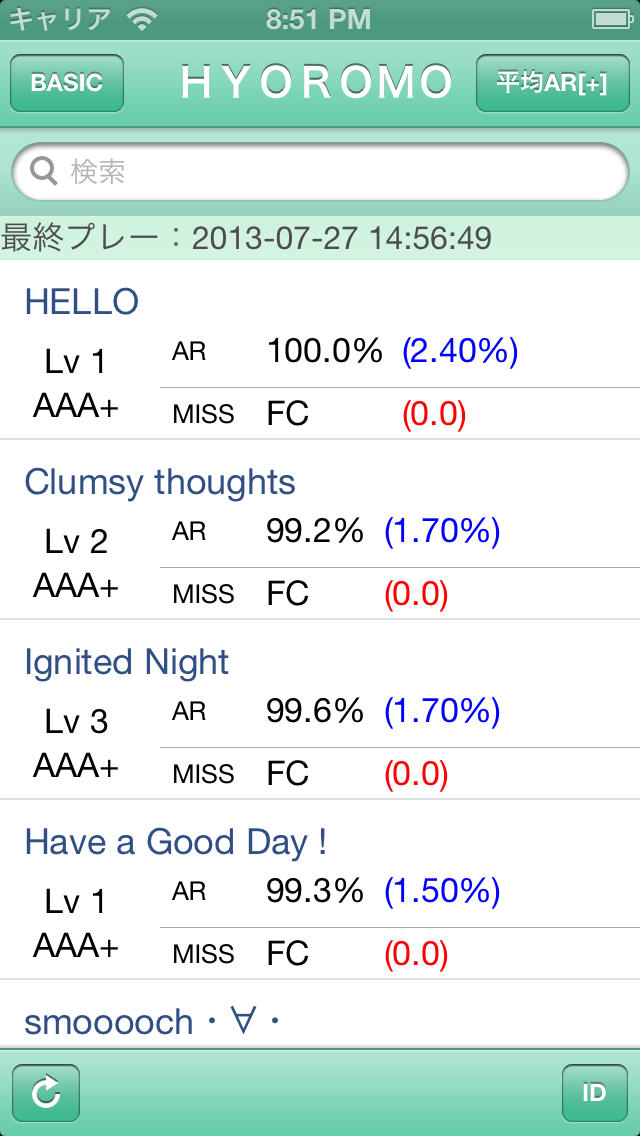This screenshot has width=640, height=1136.
Task: Toggle sort order 平均AR[+]
Action: coord(552,83)
